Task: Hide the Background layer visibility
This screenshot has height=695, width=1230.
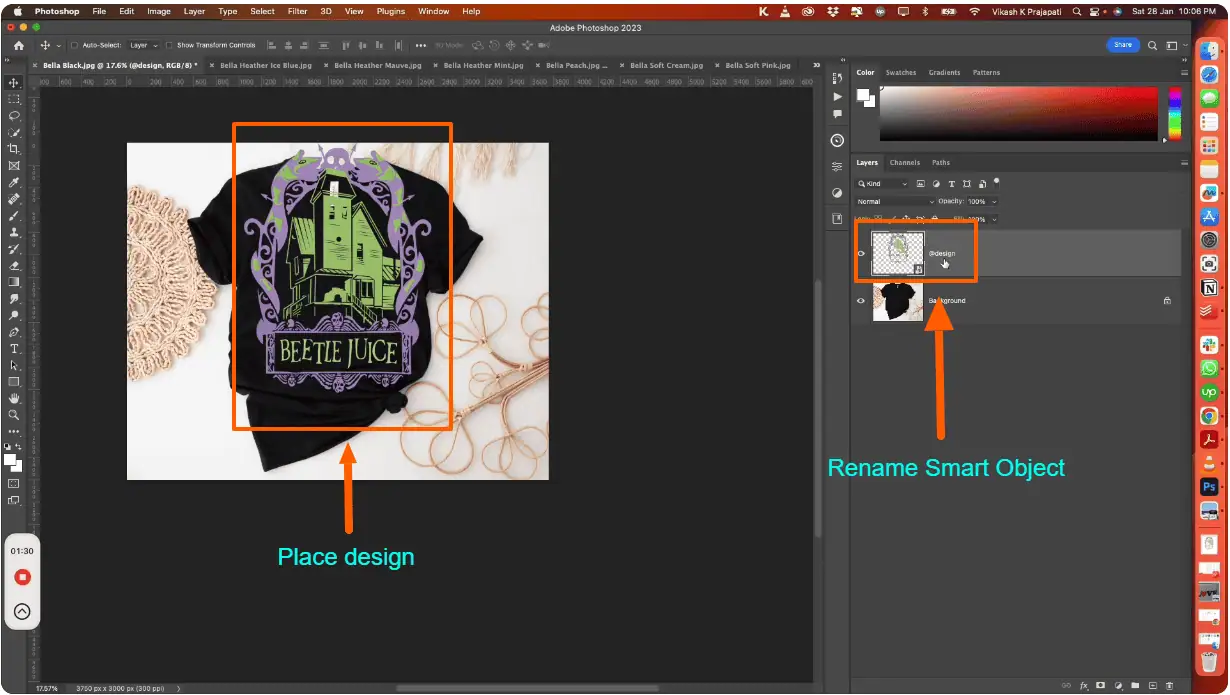Action: 861,301
